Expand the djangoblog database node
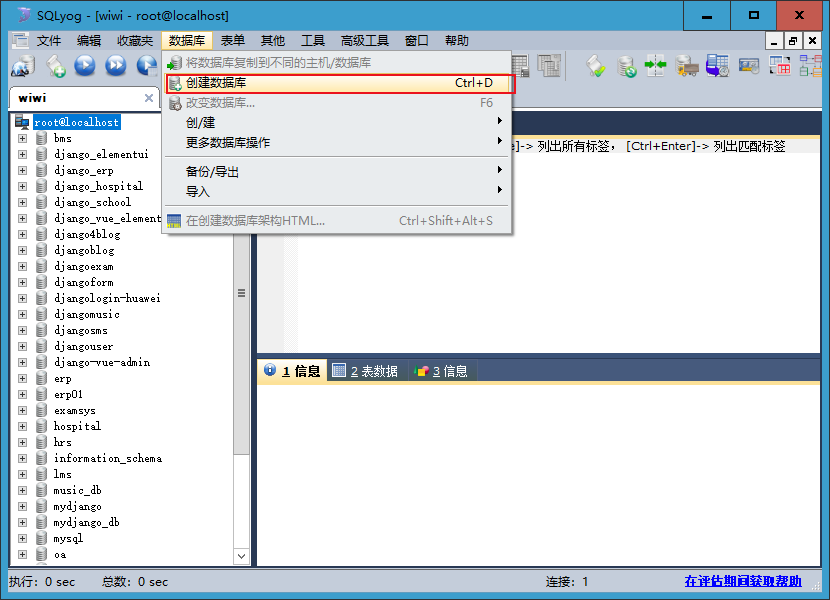 [22, 250]
